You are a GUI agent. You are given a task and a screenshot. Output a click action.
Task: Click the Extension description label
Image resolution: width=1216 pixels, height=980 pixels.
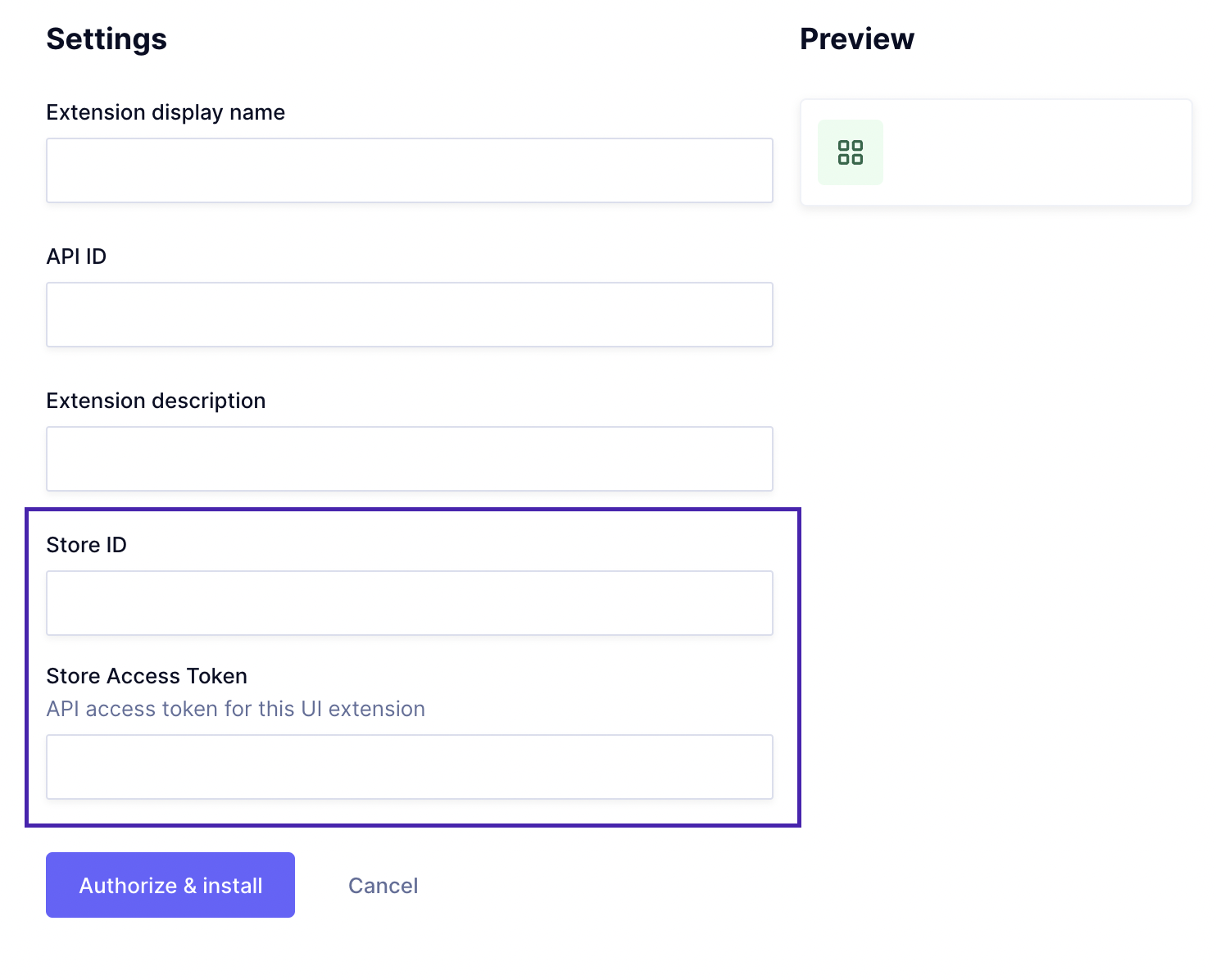(x=156, y=401)
